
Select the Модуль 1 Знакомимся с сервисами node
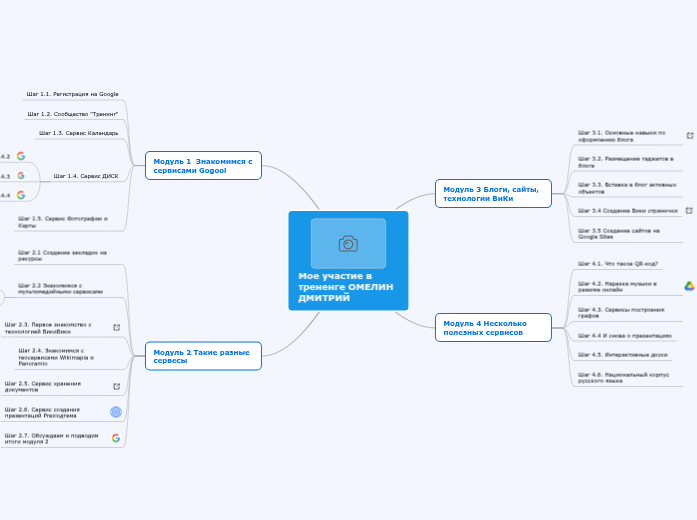click(203, 165)
